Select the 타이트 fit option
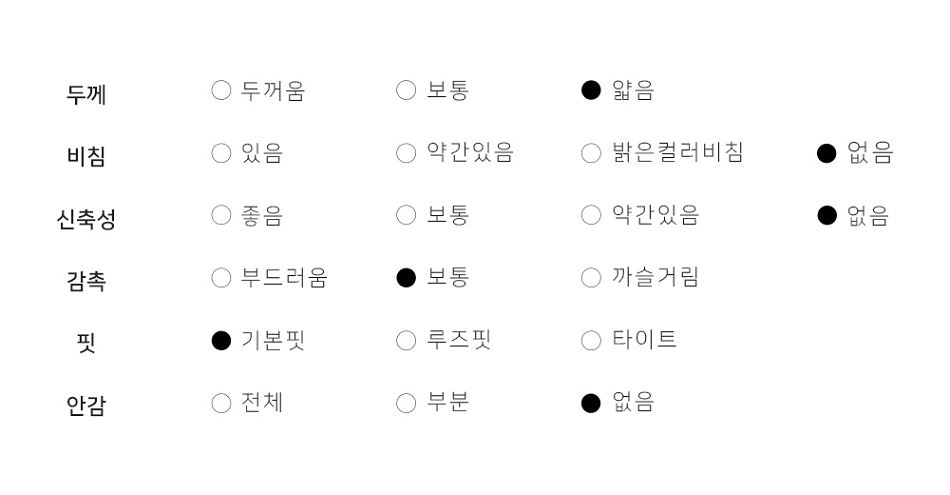The height and width of the screenshot is (495, 950). (x=591, y=341)
